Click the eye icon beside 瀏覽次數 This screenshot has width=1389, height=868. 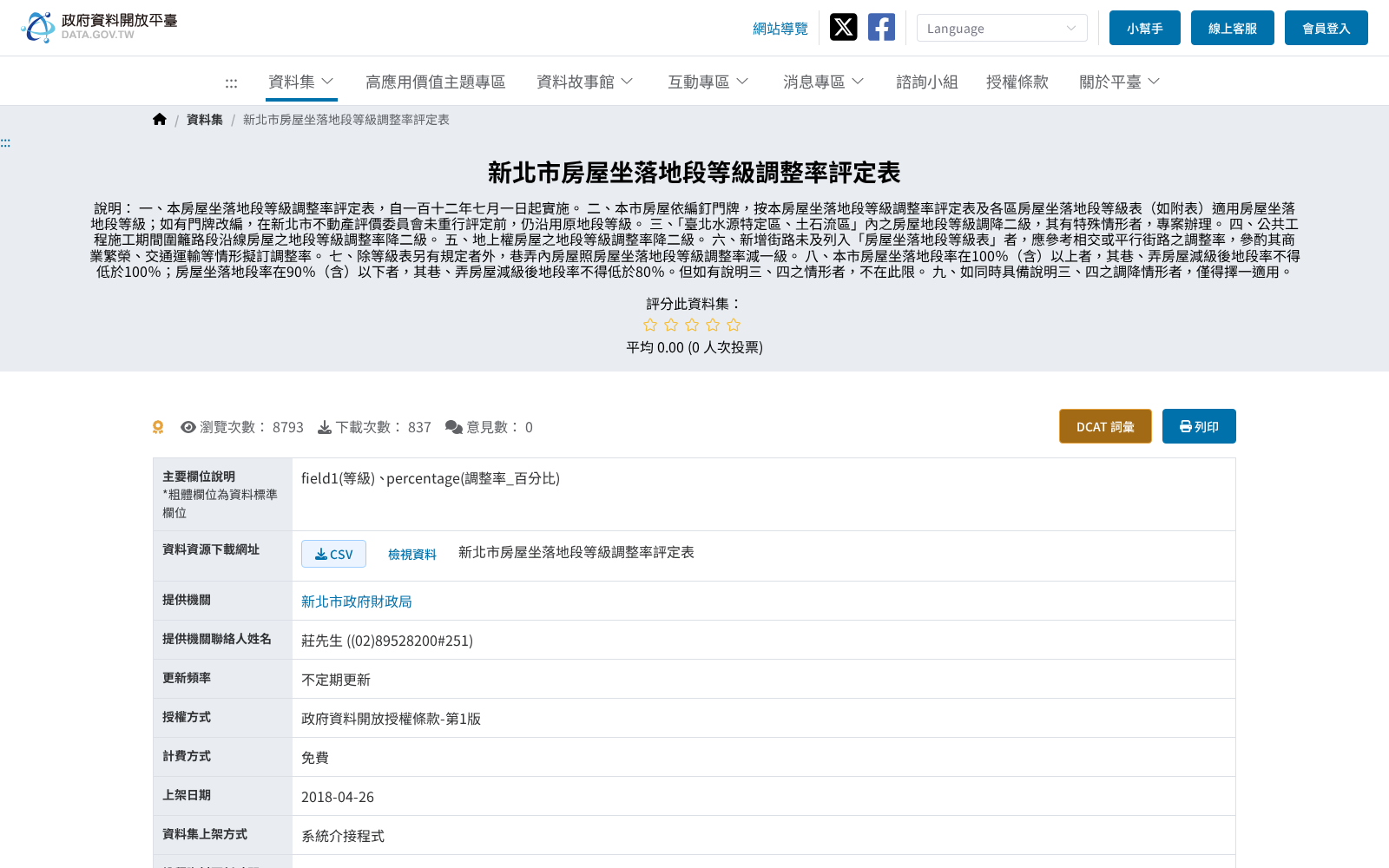pos(188,427)
